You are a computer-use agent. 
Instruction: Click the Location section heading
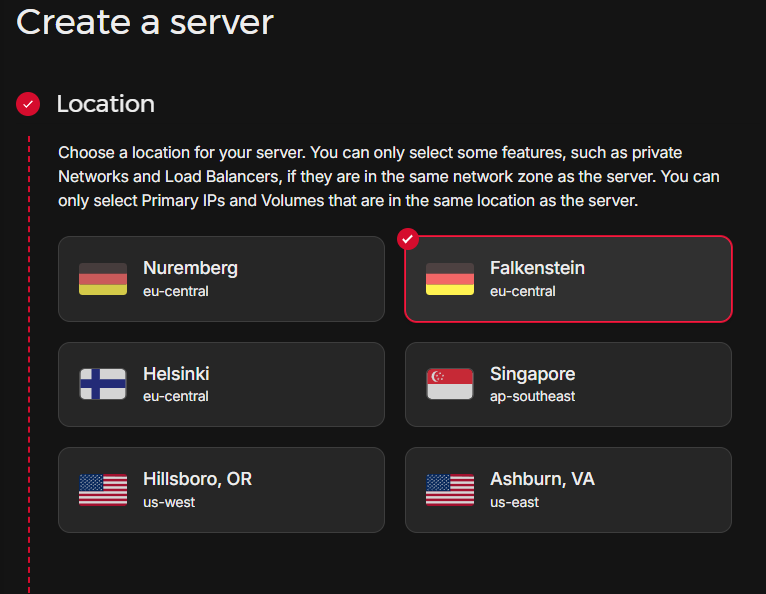(105, 104)
